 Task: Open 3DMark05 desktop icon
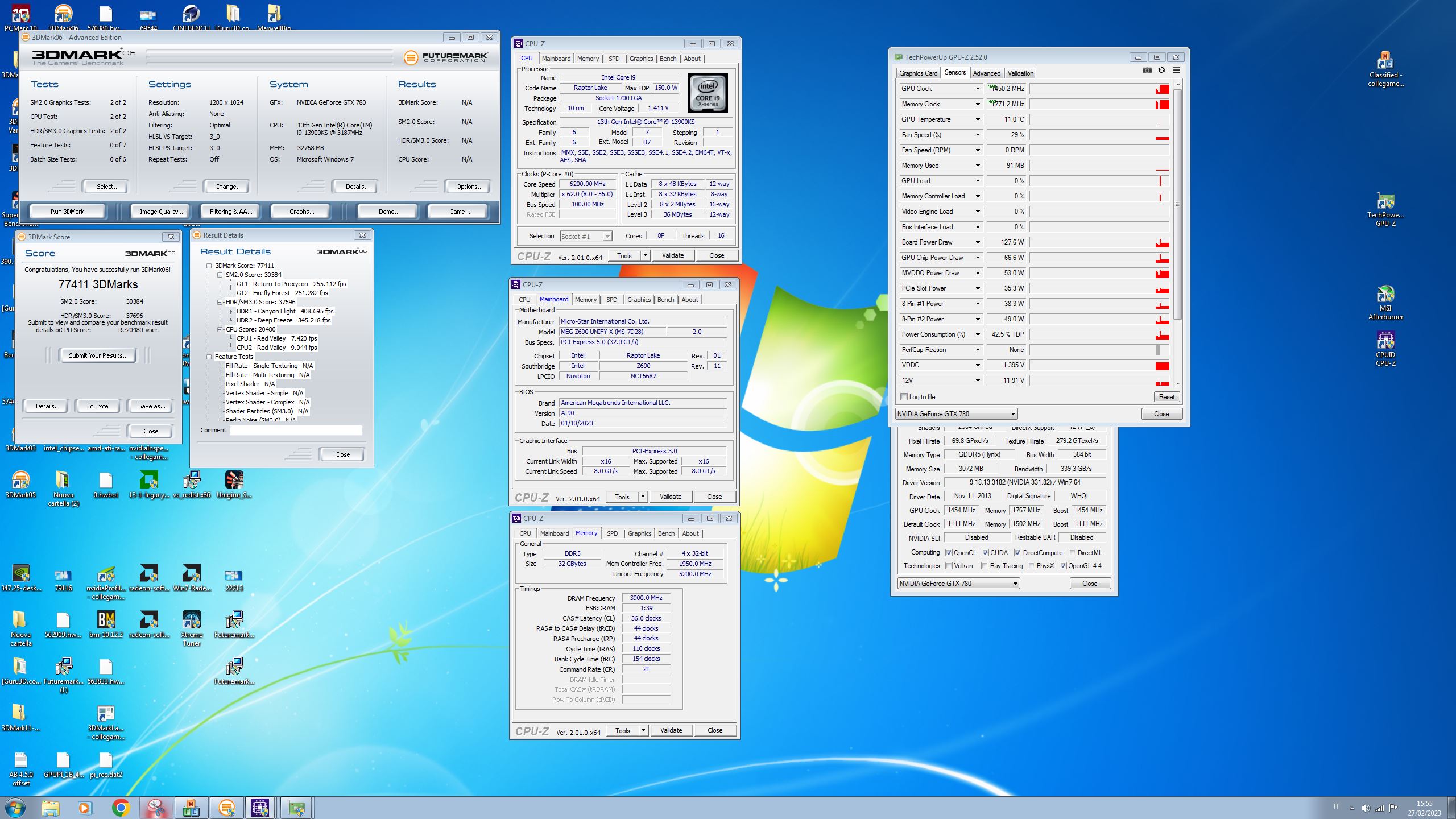click(x=20, y=485)
